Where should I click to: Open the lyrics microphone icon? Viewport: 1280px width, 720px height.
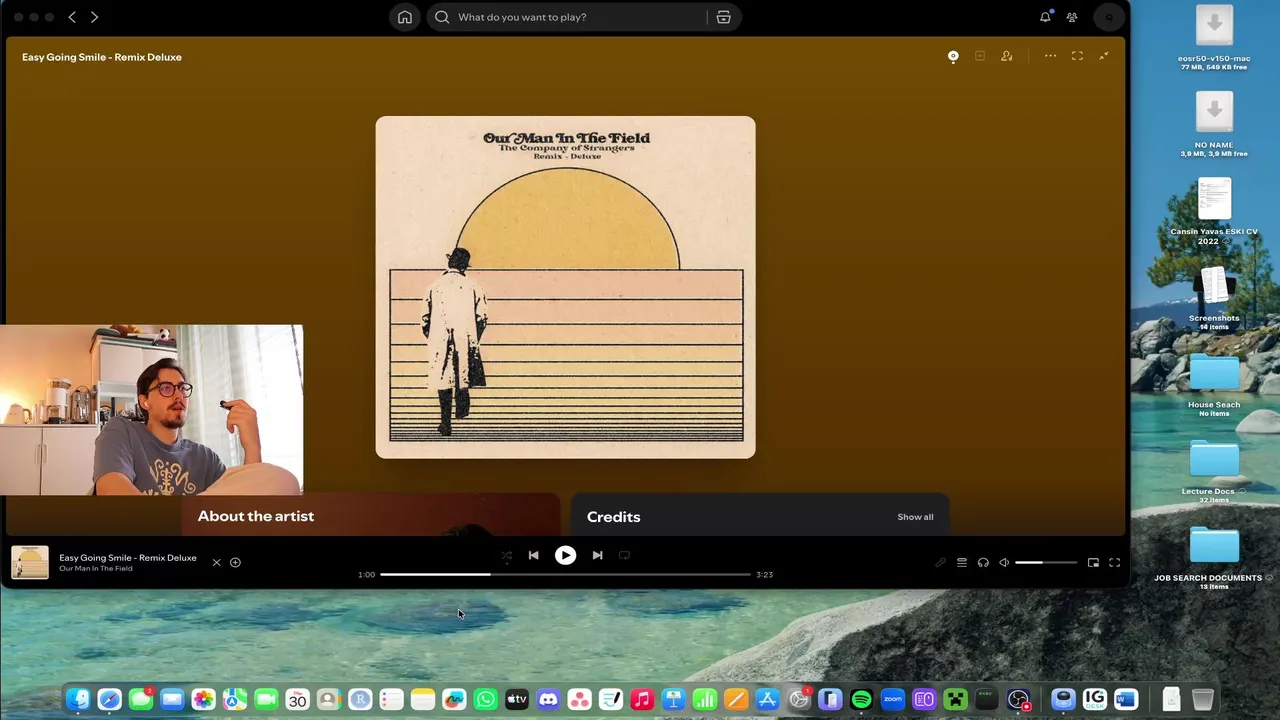tap(940, 562)
